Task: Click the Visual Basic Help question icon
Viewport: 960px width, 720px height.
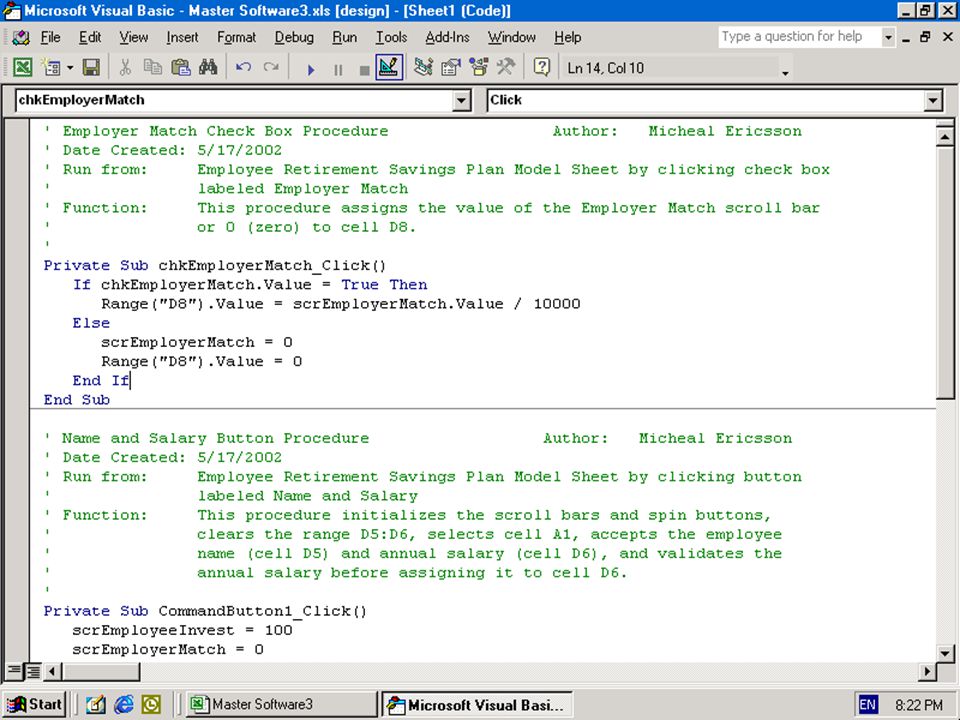Action: pyautogui.click(x=541, y=67)
